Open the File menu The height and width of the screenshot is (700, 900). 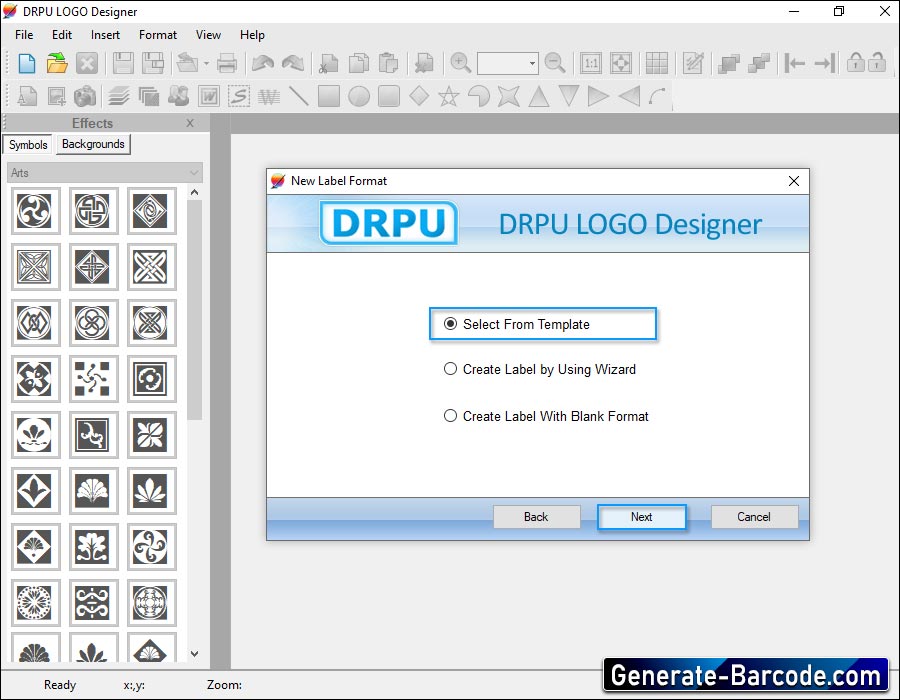click(x=24, y=35)
